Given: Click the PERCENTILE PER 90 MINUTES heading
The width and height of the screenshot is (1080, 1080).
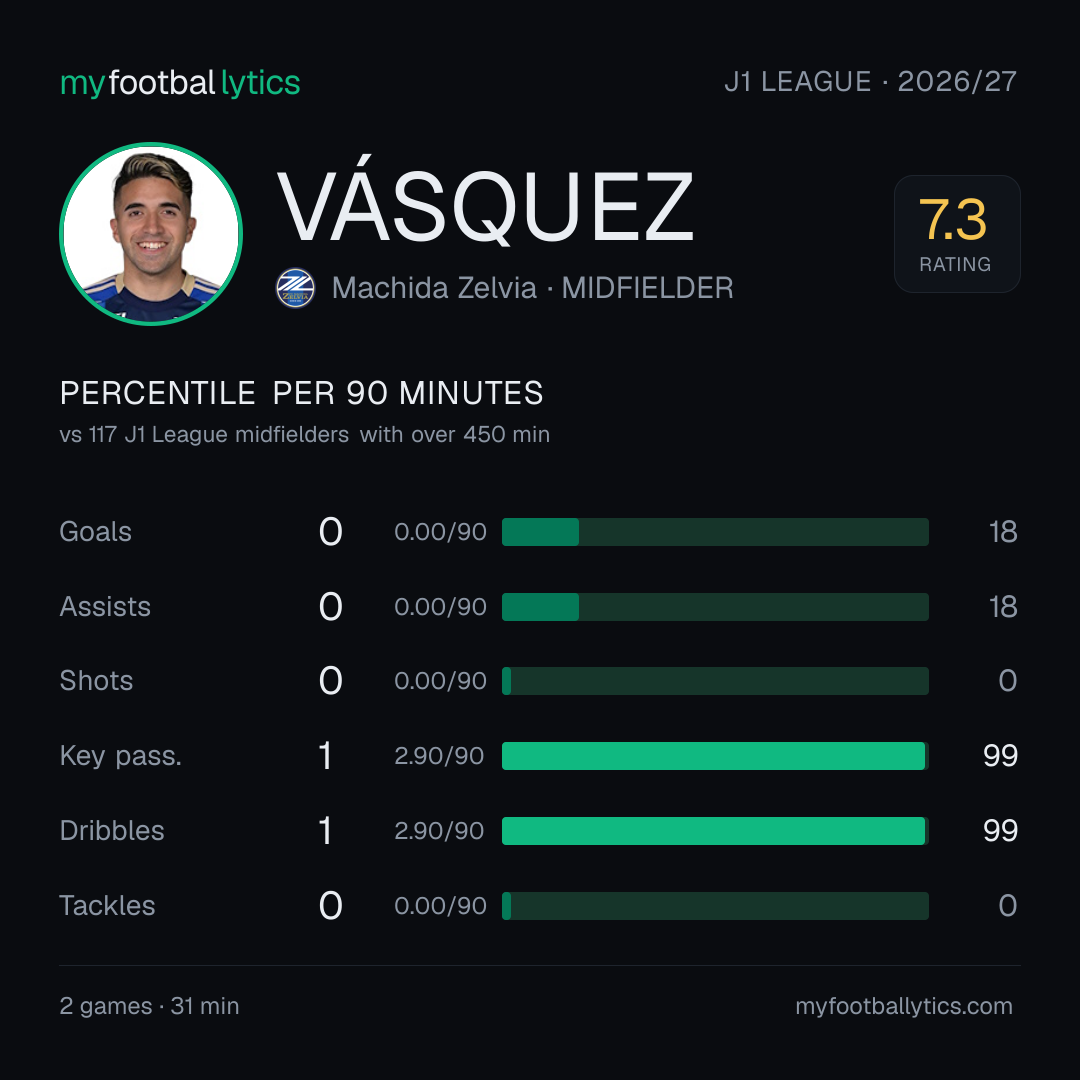Looking at the screenshot, I should tap(302, 393).
